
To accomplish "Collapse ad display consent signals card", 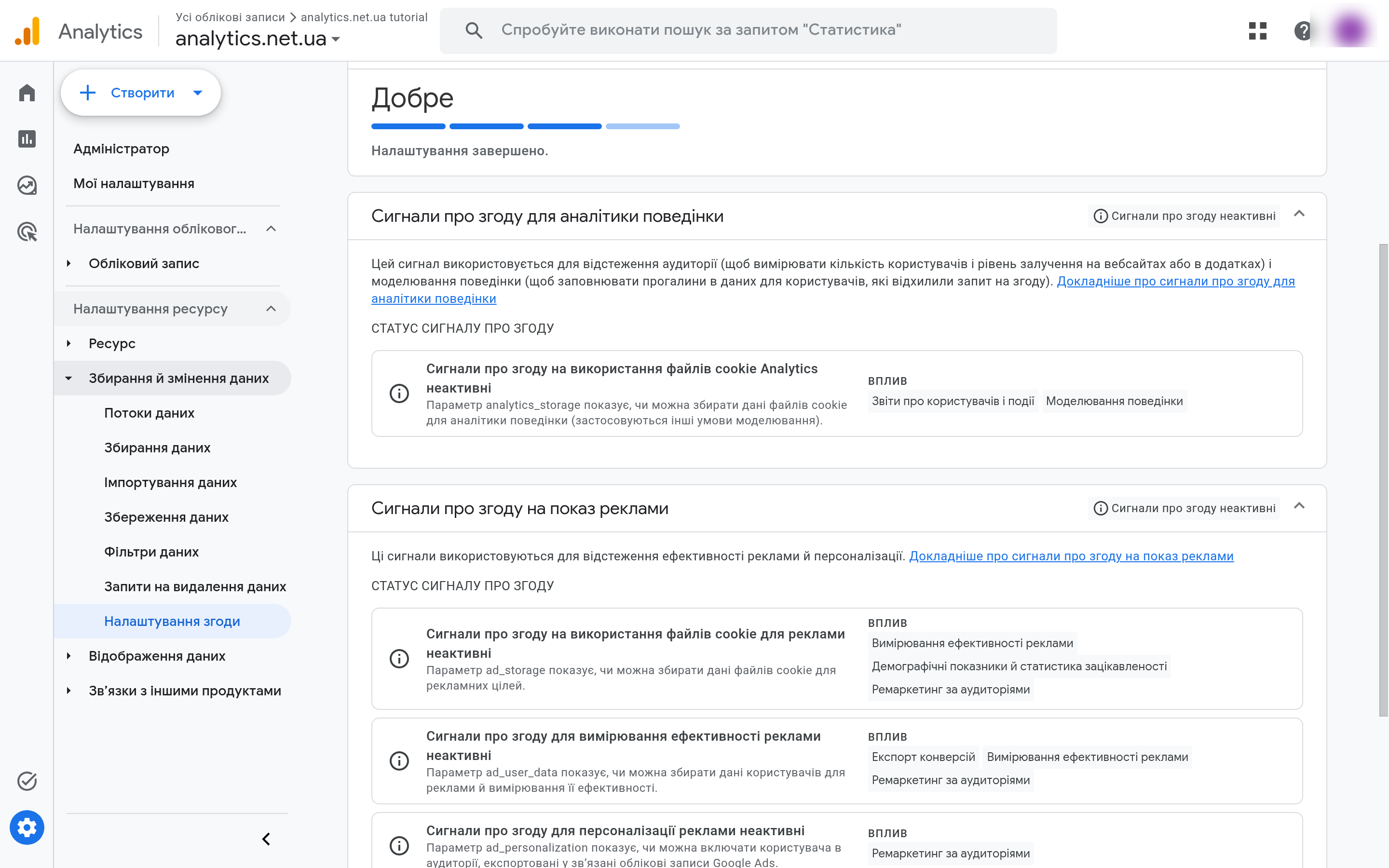I will 1299,506.
